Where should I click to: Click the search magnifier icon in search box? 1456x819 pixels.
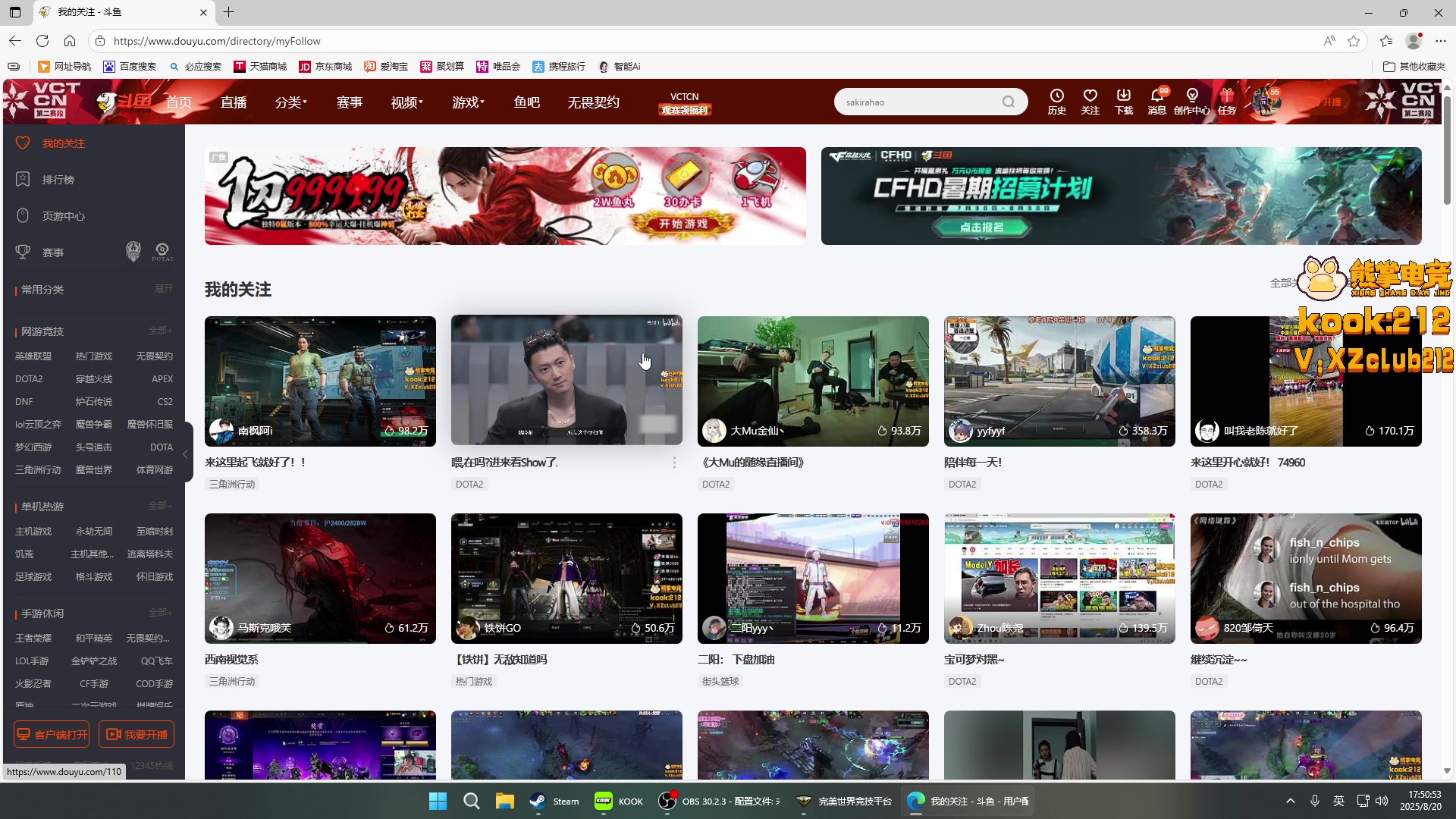coord(1008,102)
